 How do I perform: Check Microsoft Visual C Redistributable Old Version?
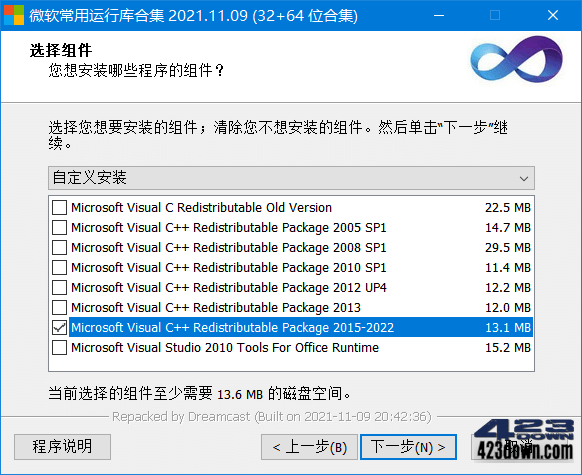click(x=59, y=207)
